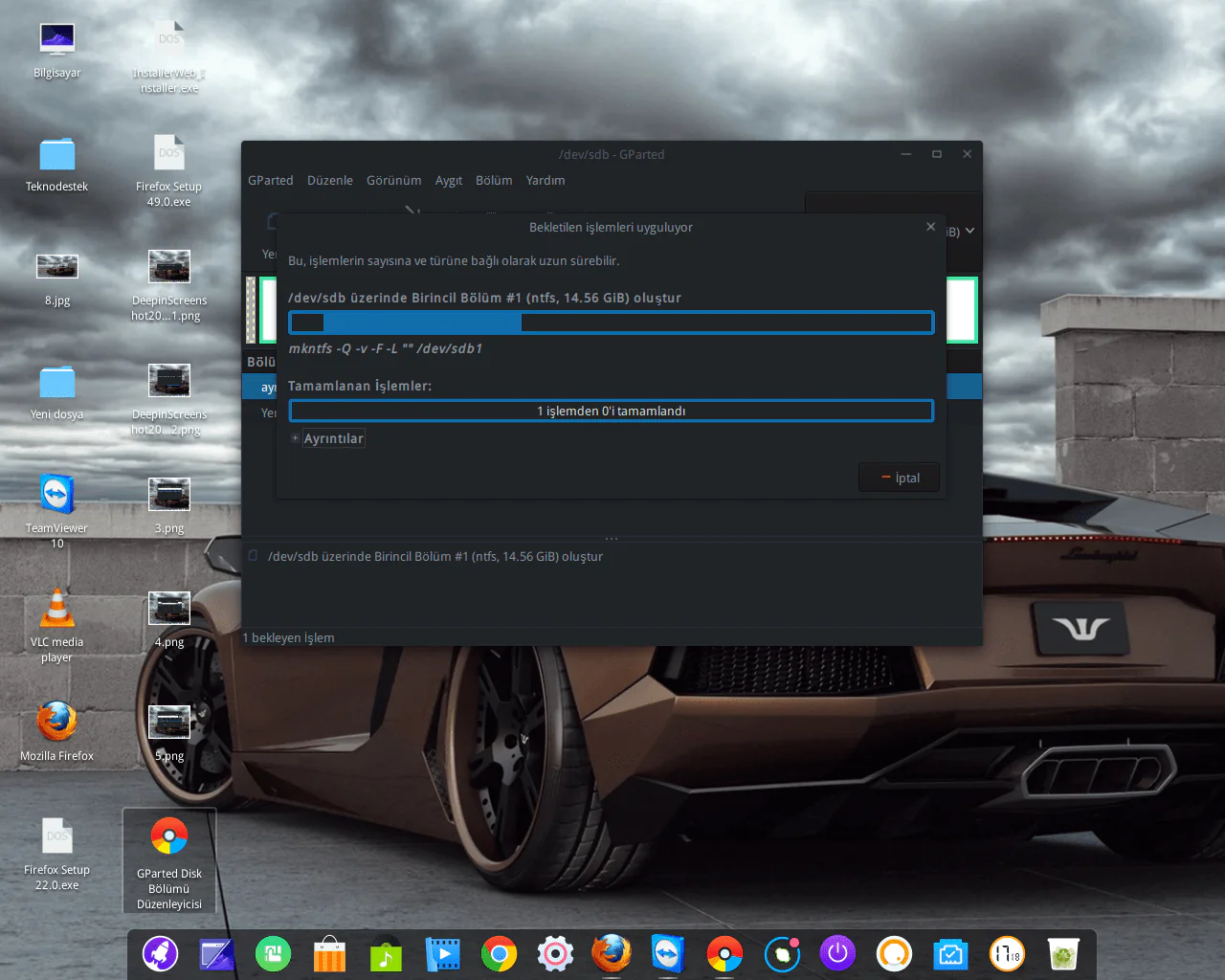Open the Görünüm menu
The width and height of the screenshot is (1225, 980).
point(393,180)
